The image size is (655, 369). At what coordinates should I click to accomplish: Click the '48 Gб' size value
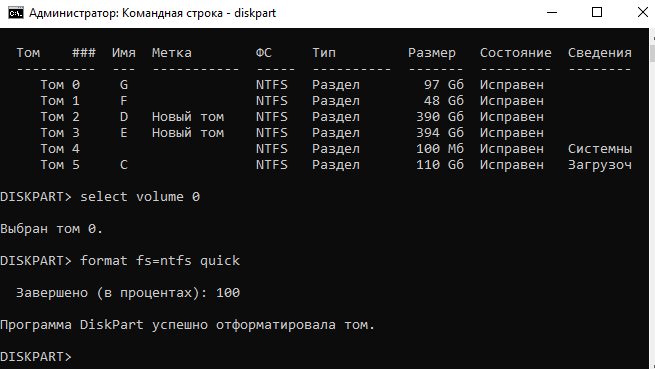pos(444,101)
